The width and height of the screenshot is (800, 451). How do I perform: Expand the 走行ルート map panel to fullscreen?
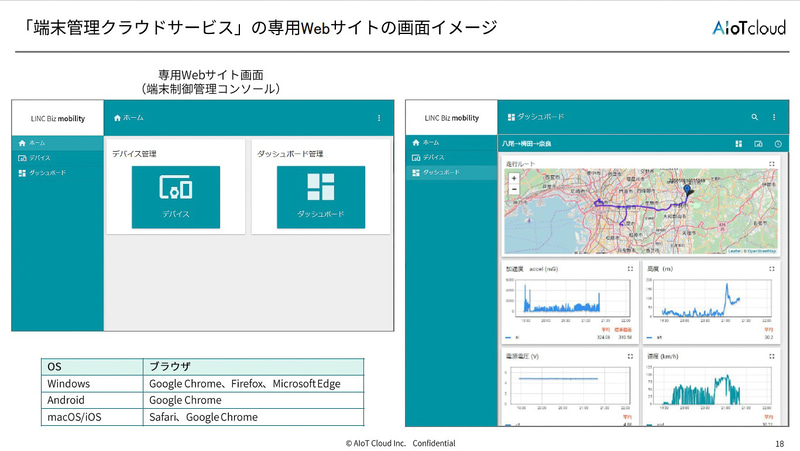coord(772,164)
